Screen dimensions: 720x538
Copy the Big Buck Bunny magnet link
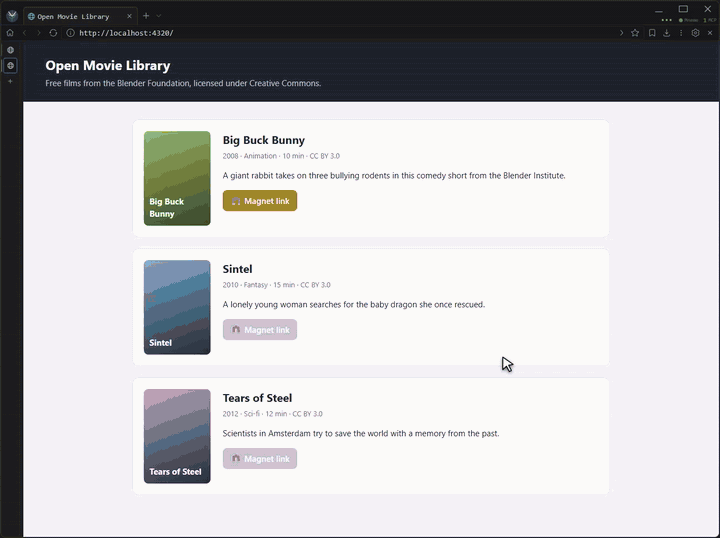pyautogui.click(x=260, y=201)
